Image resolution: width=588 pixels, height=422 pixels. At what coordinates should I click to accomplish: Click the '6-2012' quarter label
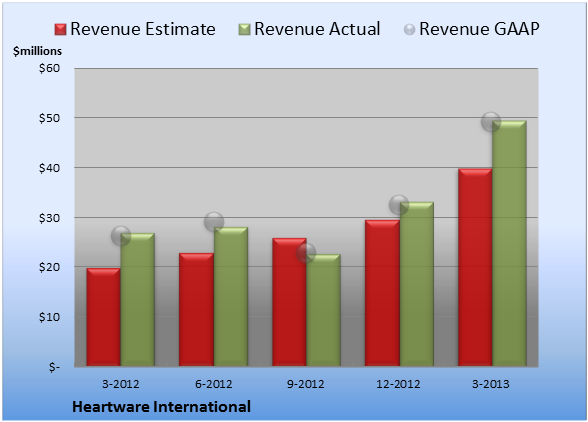pyautogui.click(x=214, y=384)
